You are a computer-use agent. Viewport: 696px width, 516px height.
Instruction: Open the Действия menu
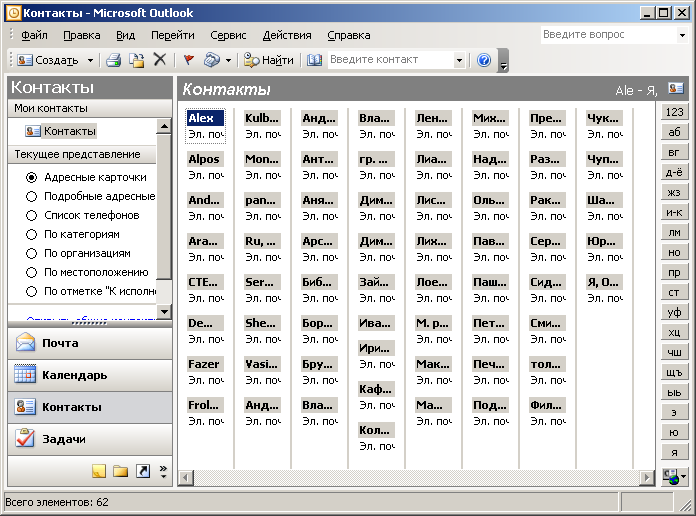[x=287, y=35]
